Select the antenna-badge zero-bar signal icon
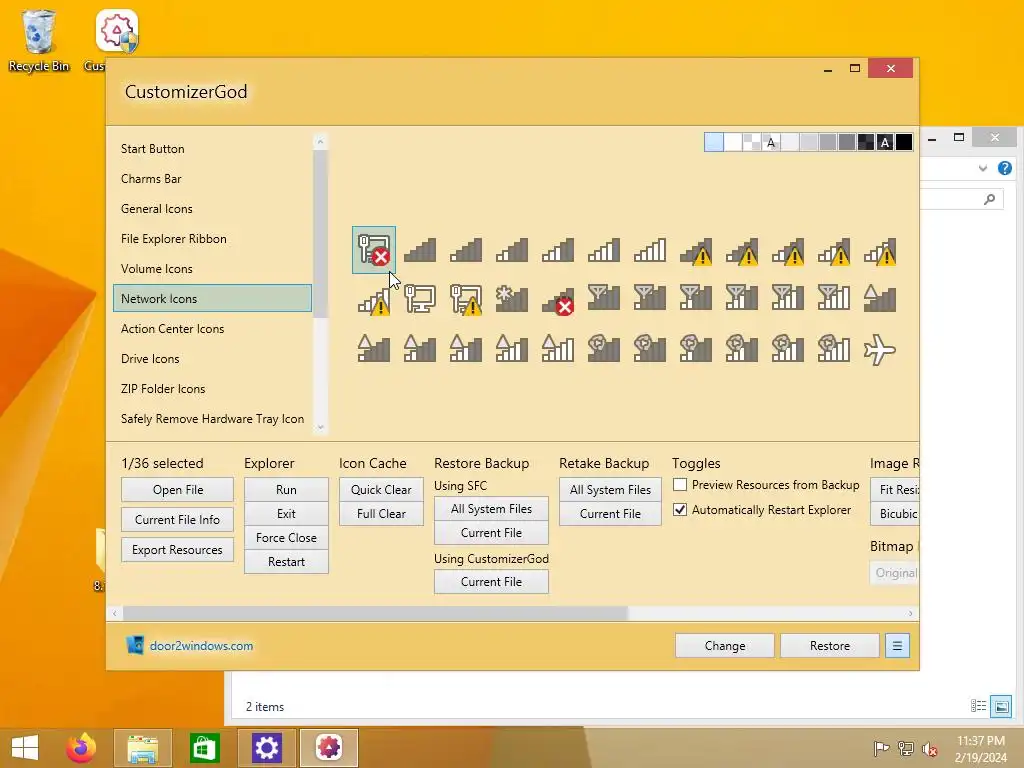This screenshot has height=768, width=1024. click(x=603, y=297)
